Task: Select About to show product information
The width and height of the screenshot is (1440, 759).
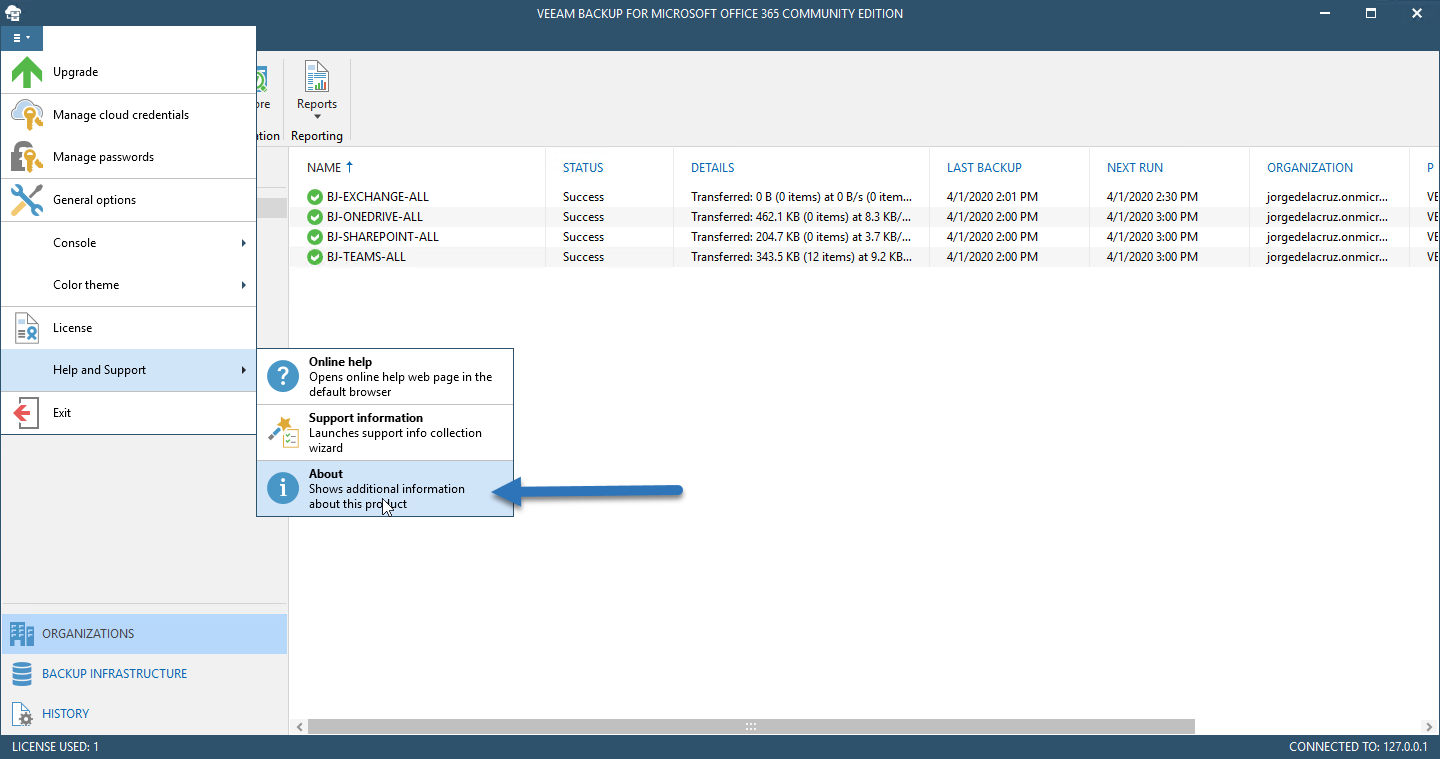Action: 385,489
